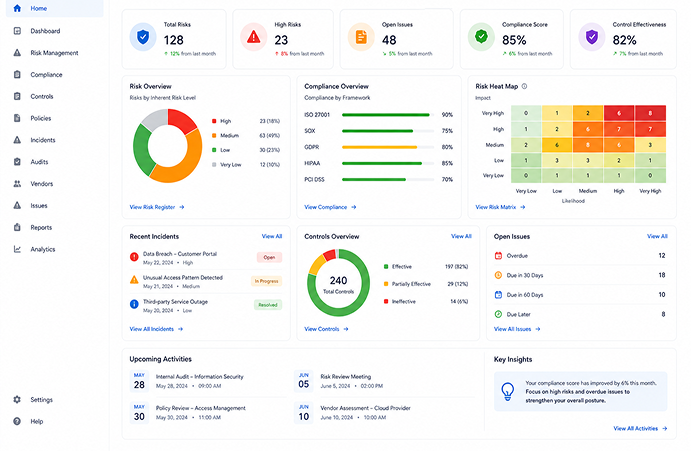691x451 pixels.
Task: Click the ISO 27001 compliance progress bar
Action: coord(388,115)
